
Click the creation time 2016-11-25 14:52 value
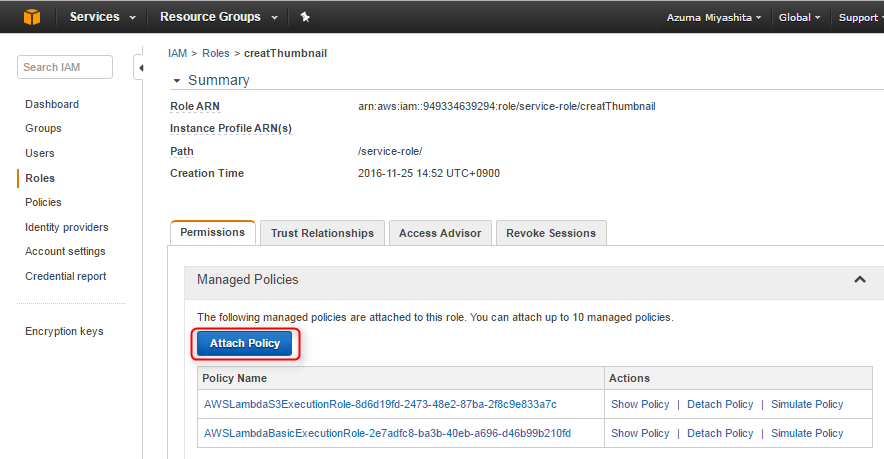click(x=428, y=173)
